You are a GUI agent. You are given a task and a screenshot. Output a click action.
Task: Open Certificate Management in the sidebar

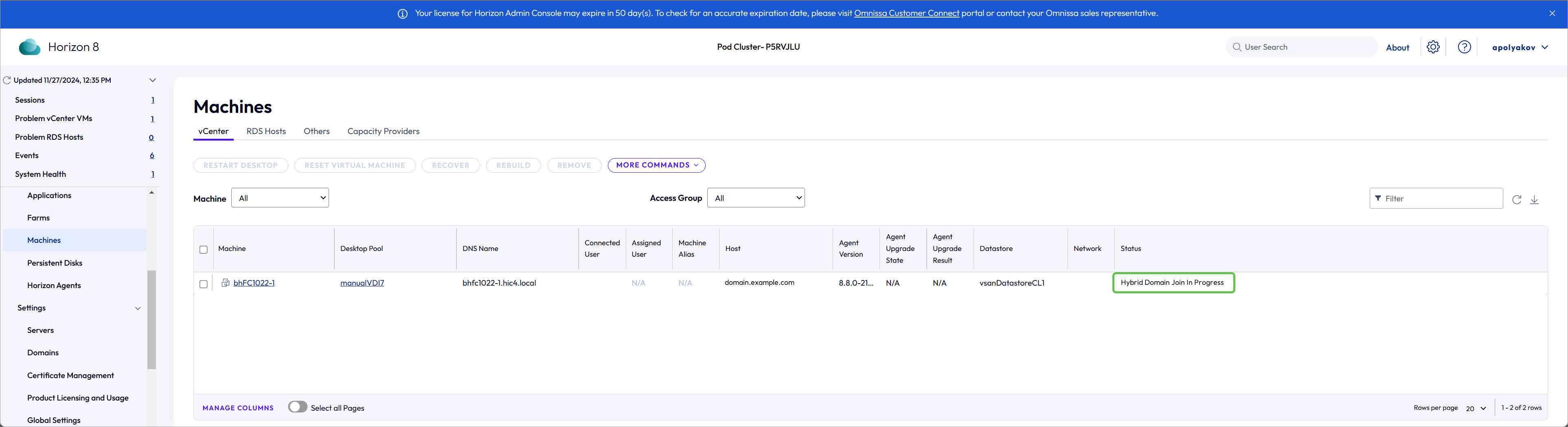pos(70,375)
